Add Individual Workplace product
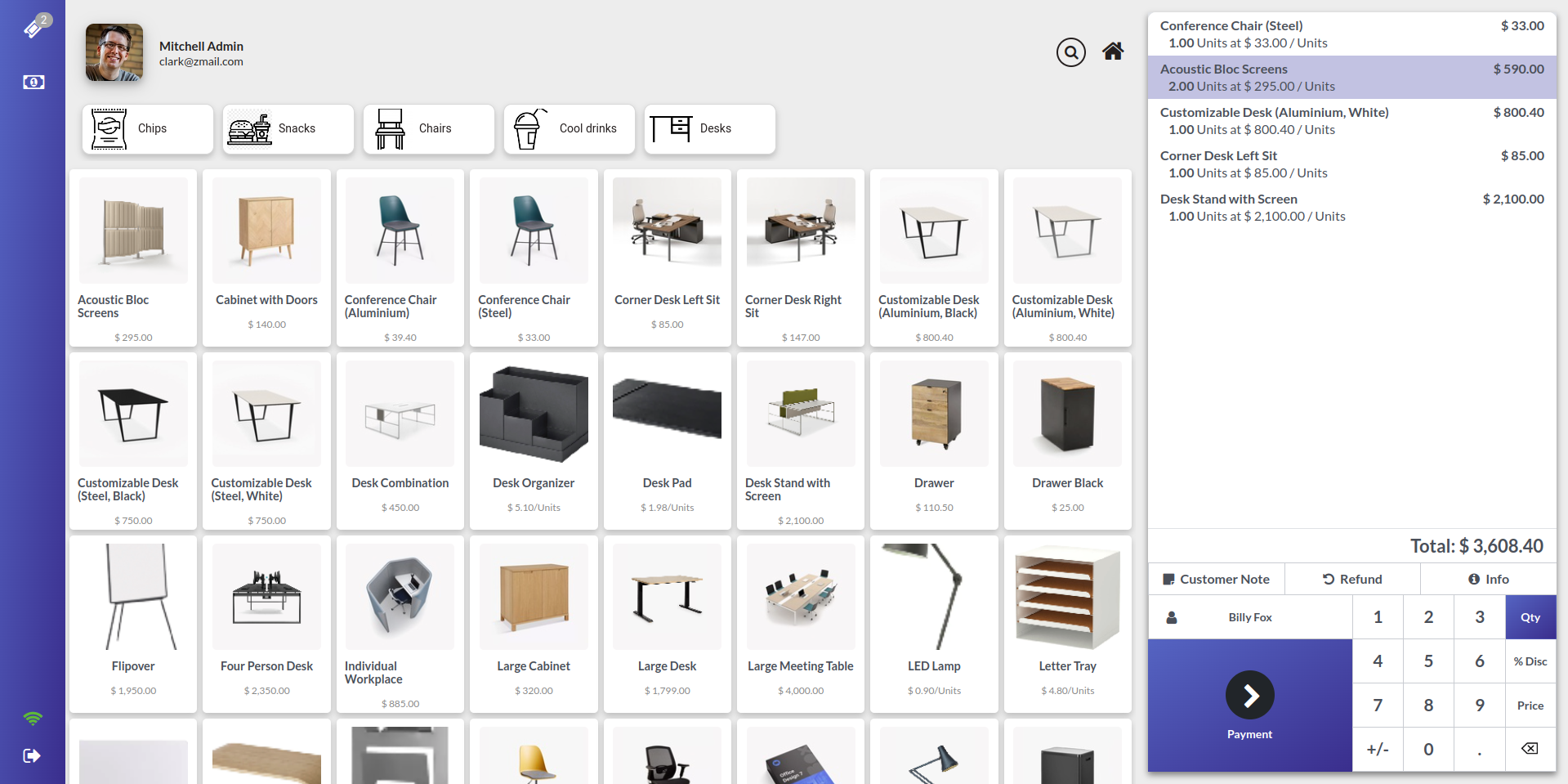 pos(400,624)
